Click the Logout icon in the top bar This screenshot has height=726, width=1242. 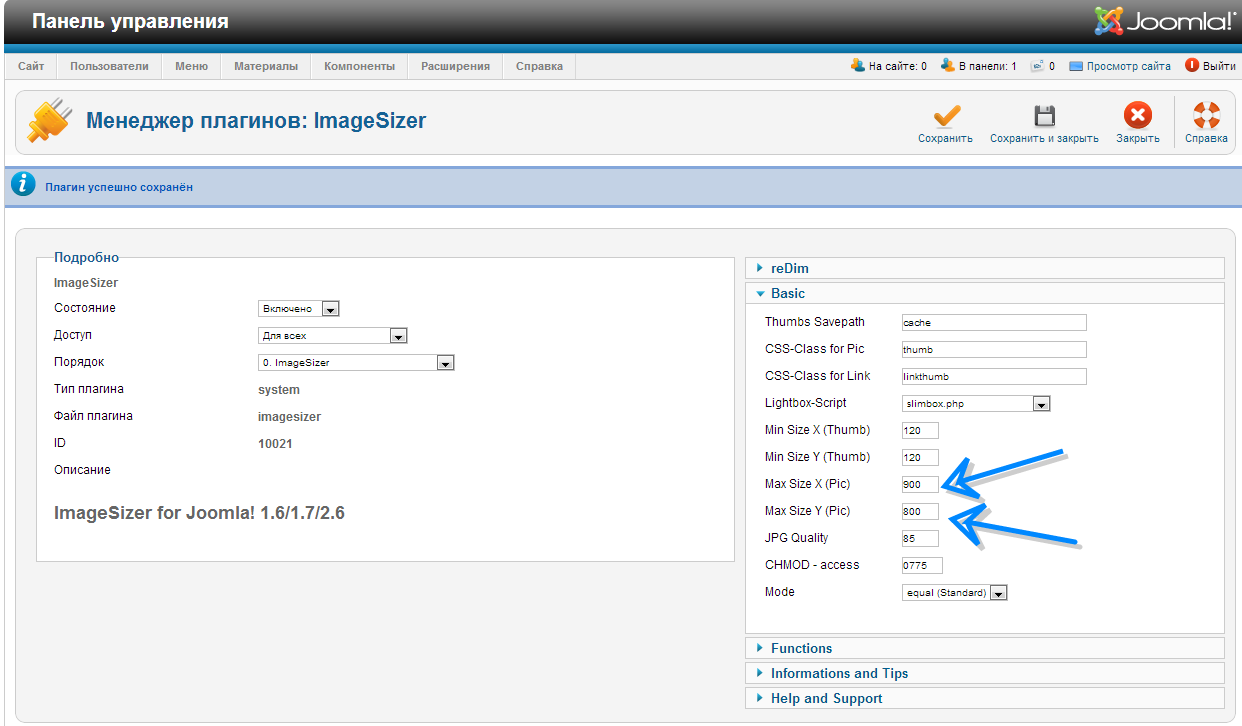click(x=1191, y=66)
